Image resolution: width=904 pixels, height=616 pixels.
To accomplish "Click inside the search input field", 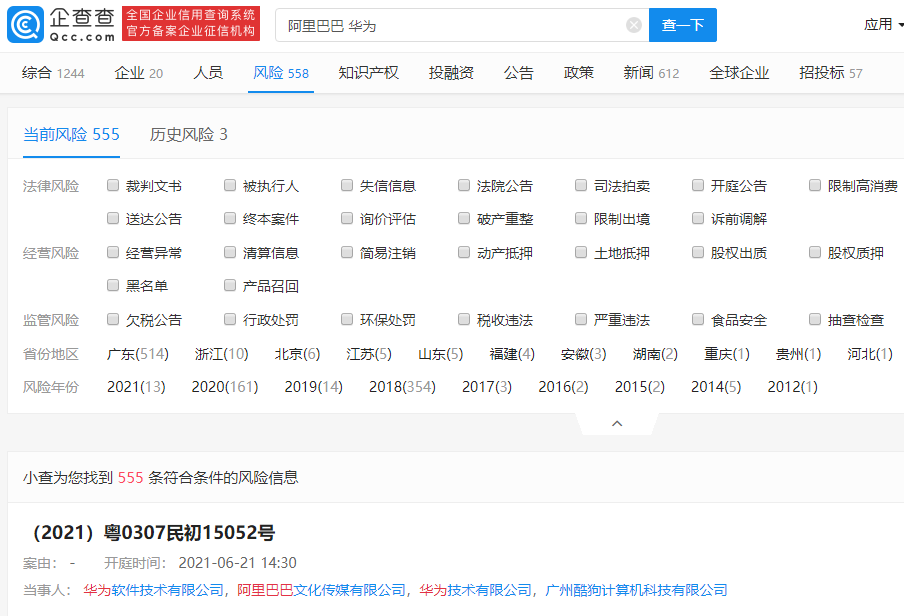I will point(450,25).
